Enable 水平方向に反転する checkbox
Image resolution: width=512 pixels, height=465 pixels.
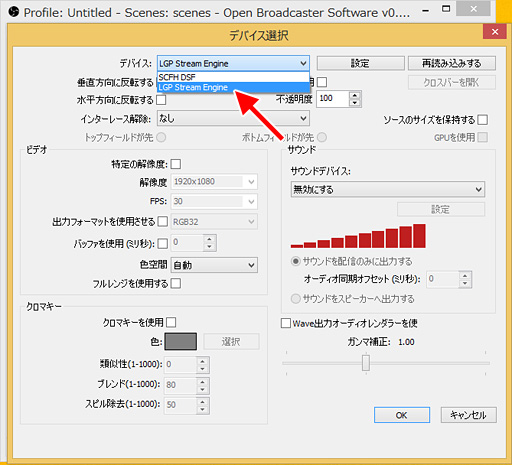coord(161,100)
